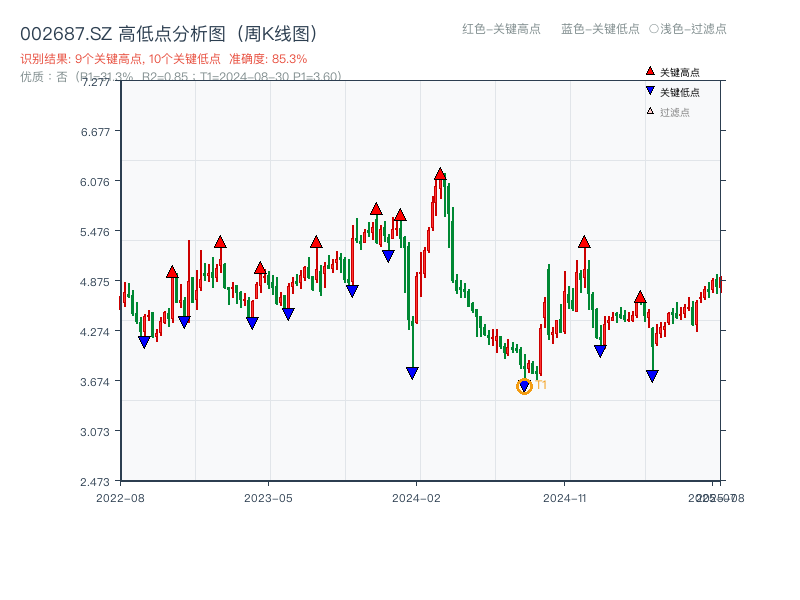Click the gray 优质：否 parameters line

pyautogui.click(x=181, y=77)
